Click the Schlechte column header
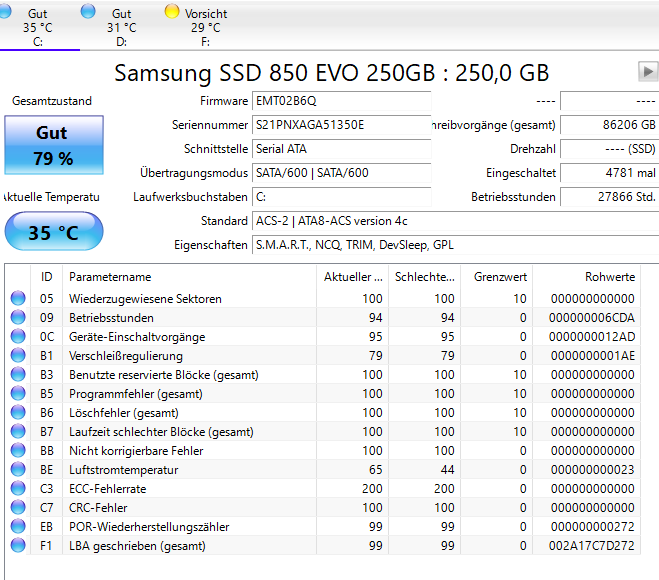Screen dimensions: 659x580 (424, 277)
